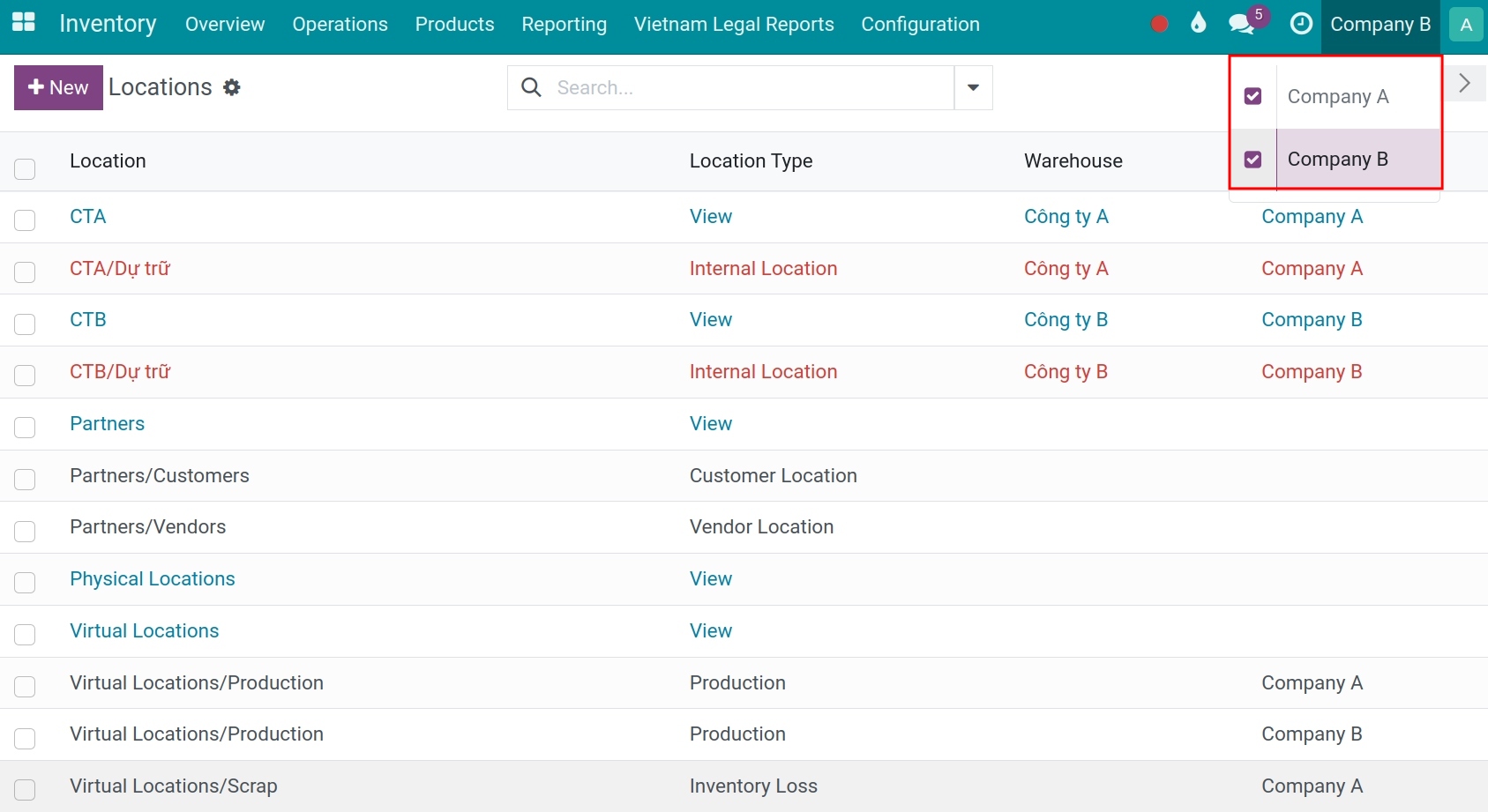Select the CTA row checkbox
This screenshot has width=1488, height=812.
click(25, 220)
